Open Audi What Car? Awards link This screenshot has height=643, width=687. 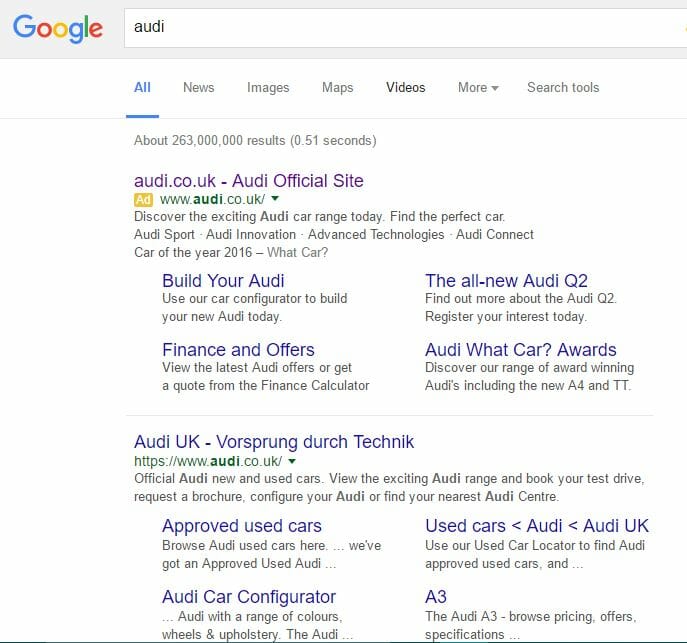(521, 350)
